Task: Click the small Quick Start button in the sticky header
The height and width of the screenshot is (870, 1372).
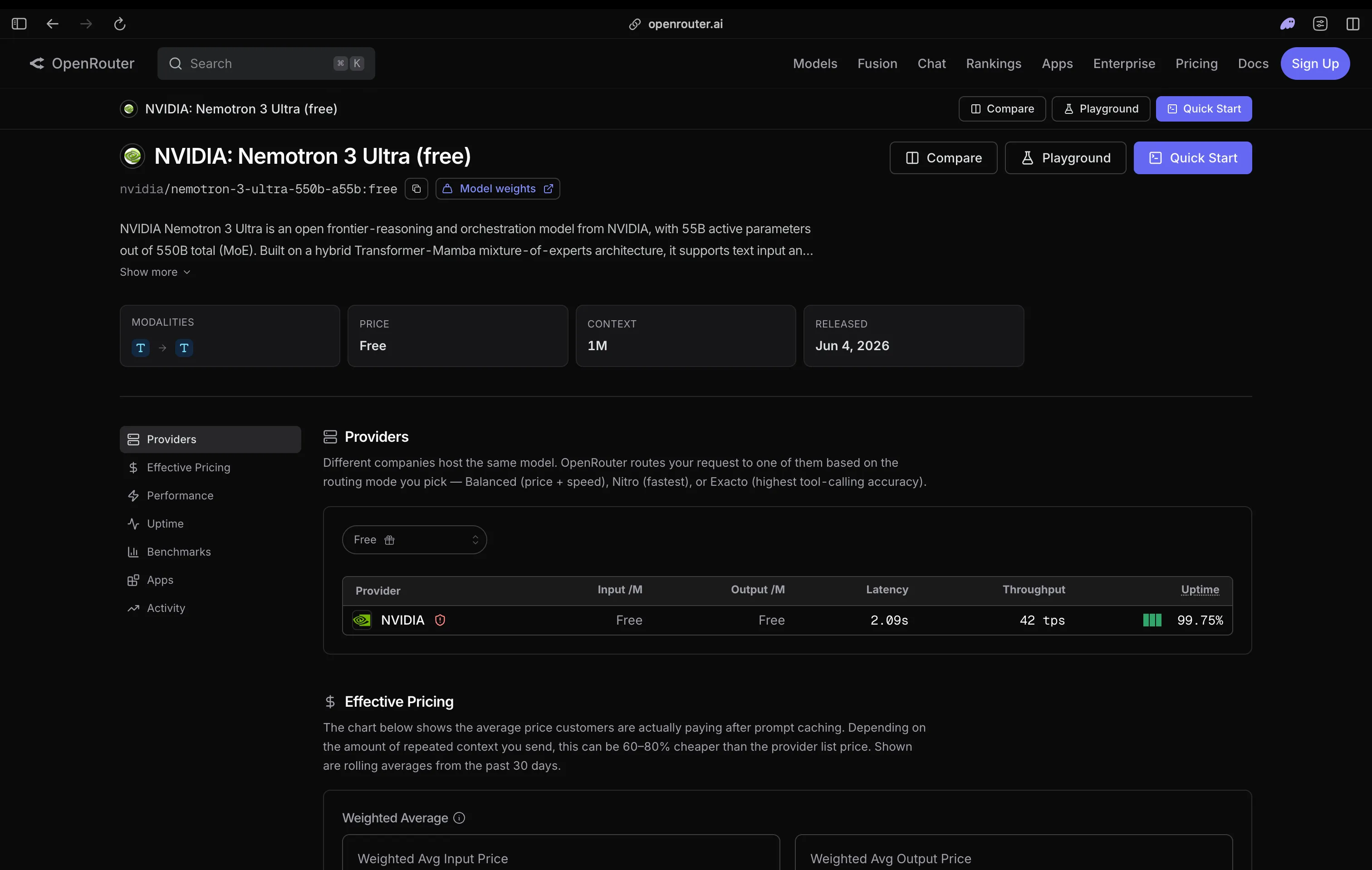Action: click(1203, 109)
